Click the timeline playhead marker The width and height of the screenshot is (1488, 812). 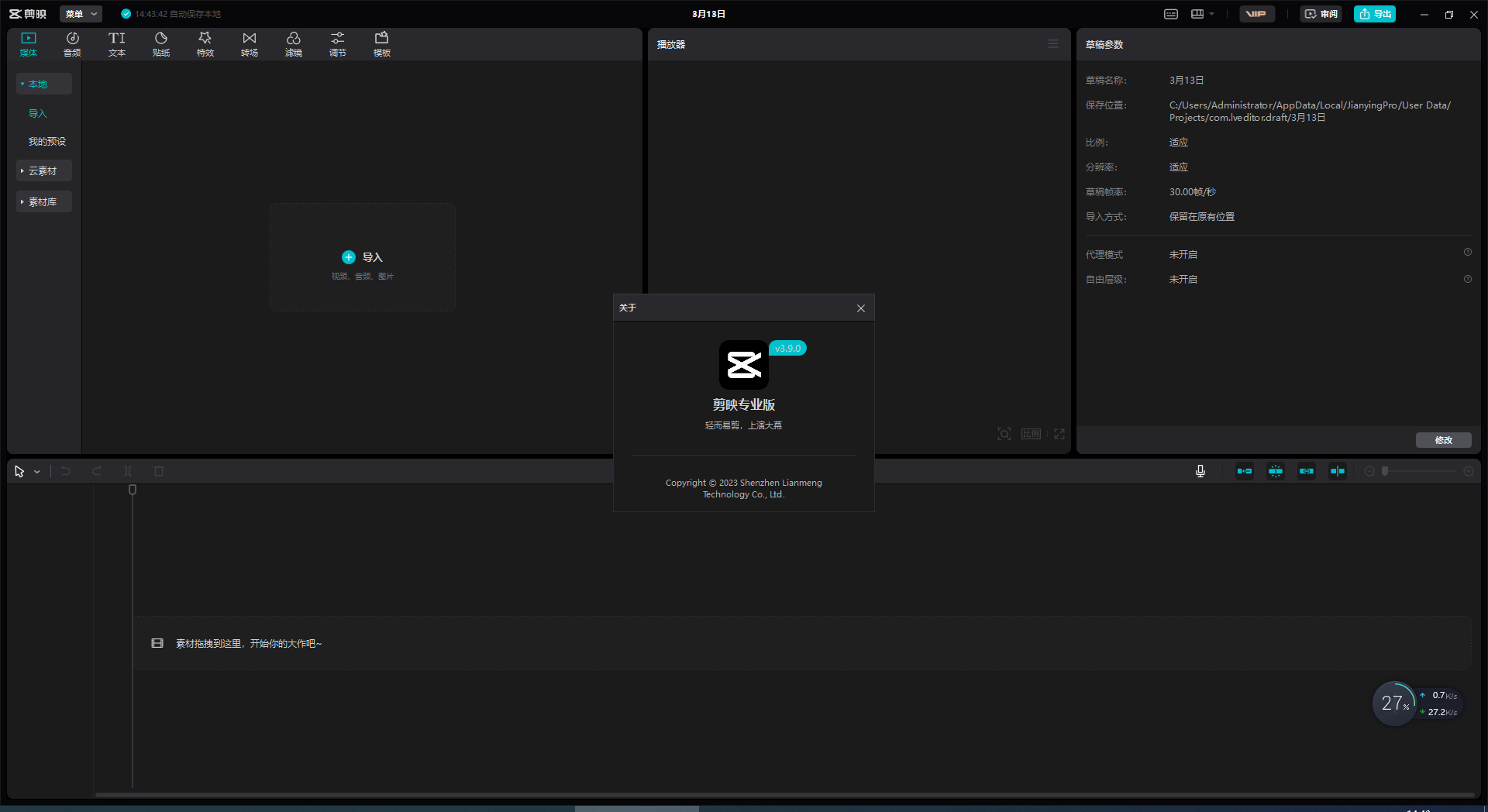click(133, 490)
